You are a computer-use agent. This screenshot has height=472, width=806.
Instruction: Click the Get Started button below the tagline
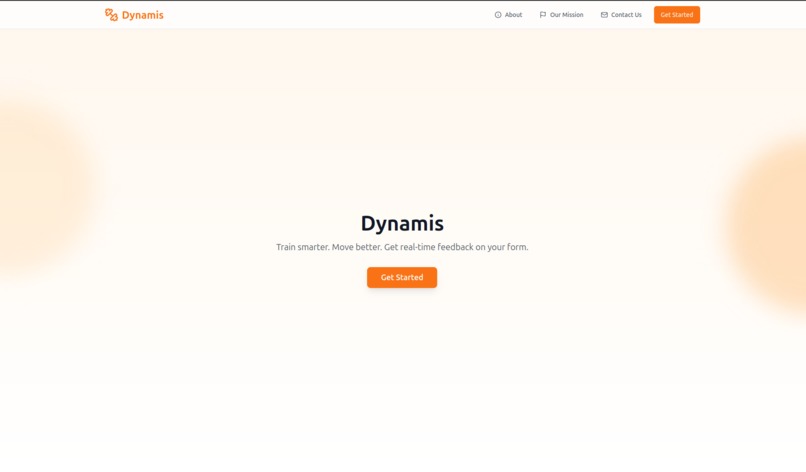point(402,277)
